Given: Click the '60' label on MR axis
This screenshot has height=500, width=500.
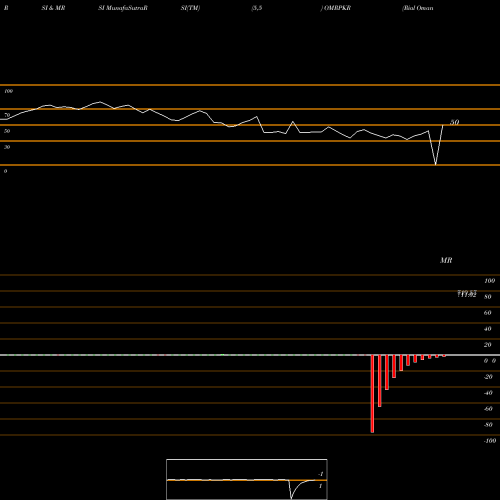Looking at the screenshot, I should (x=488, y=313).
